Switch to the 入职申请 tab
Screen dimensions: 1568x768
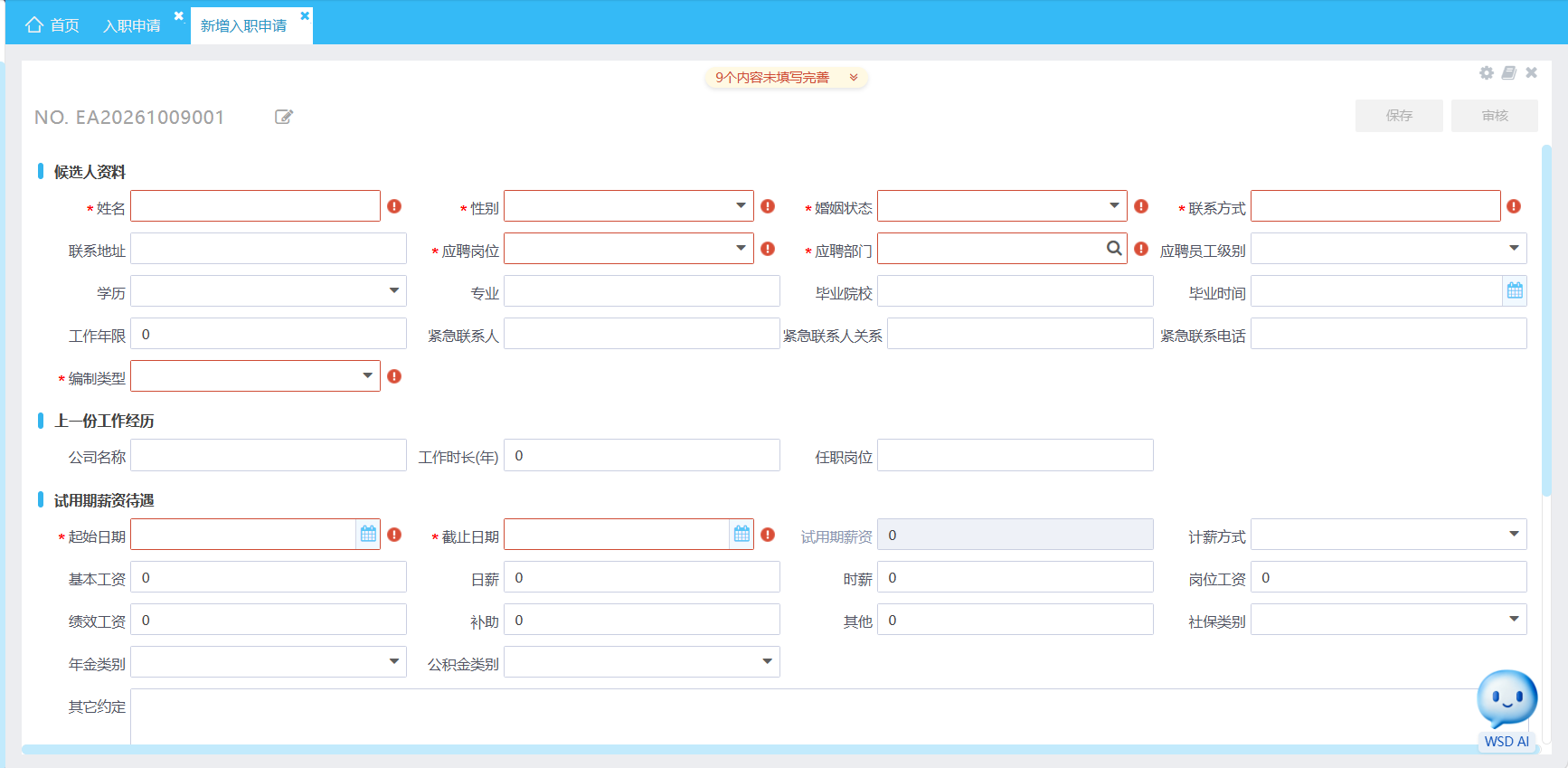point(132,26)
